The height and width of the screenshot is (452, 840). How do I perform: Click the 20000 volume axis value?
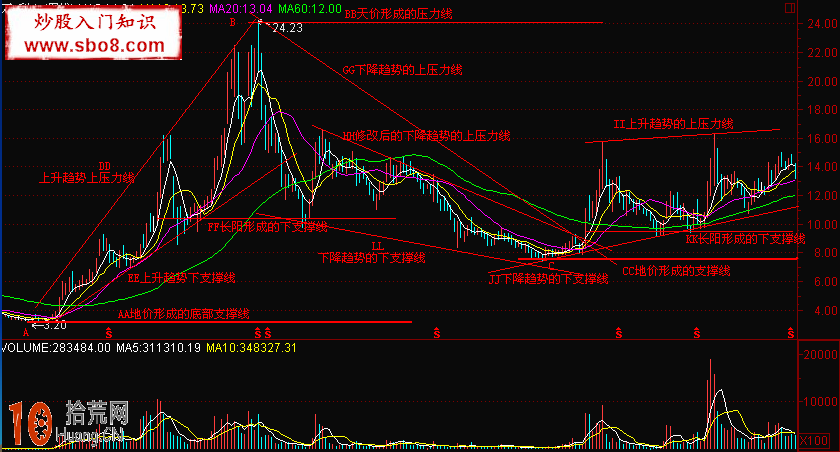pos(820,355)
